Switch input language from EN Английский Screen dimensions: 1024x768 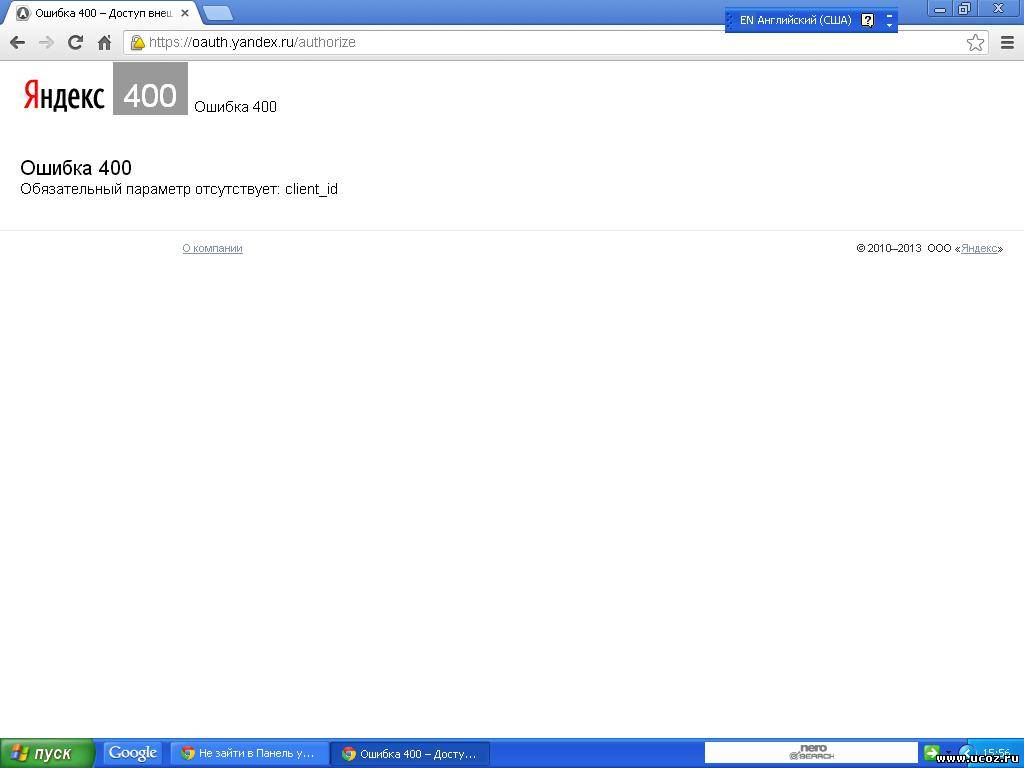click(794, 20)
